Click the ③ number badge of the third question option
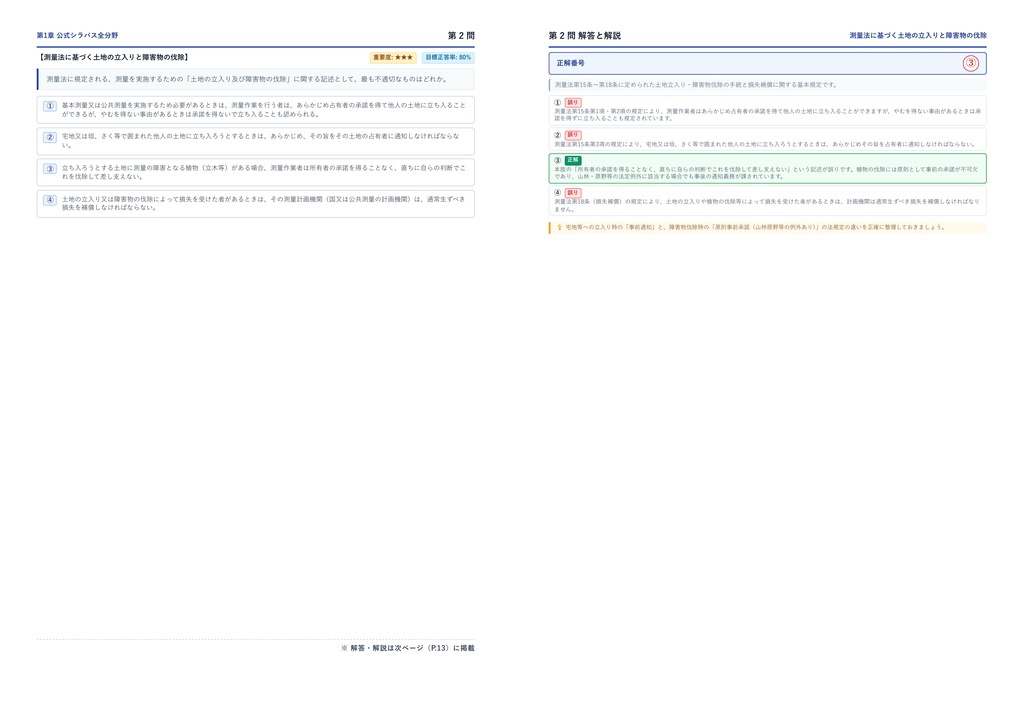This screenshot has width=1024, height=724. pos(50,168)
